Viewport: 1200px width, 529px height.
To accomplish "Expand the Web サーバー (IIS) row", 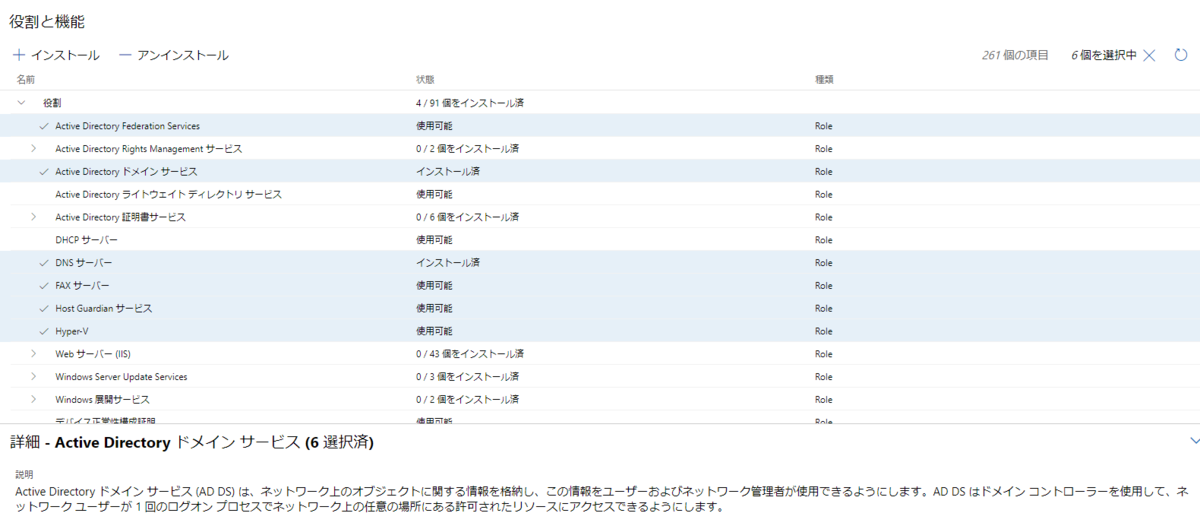I will point(34,353).
